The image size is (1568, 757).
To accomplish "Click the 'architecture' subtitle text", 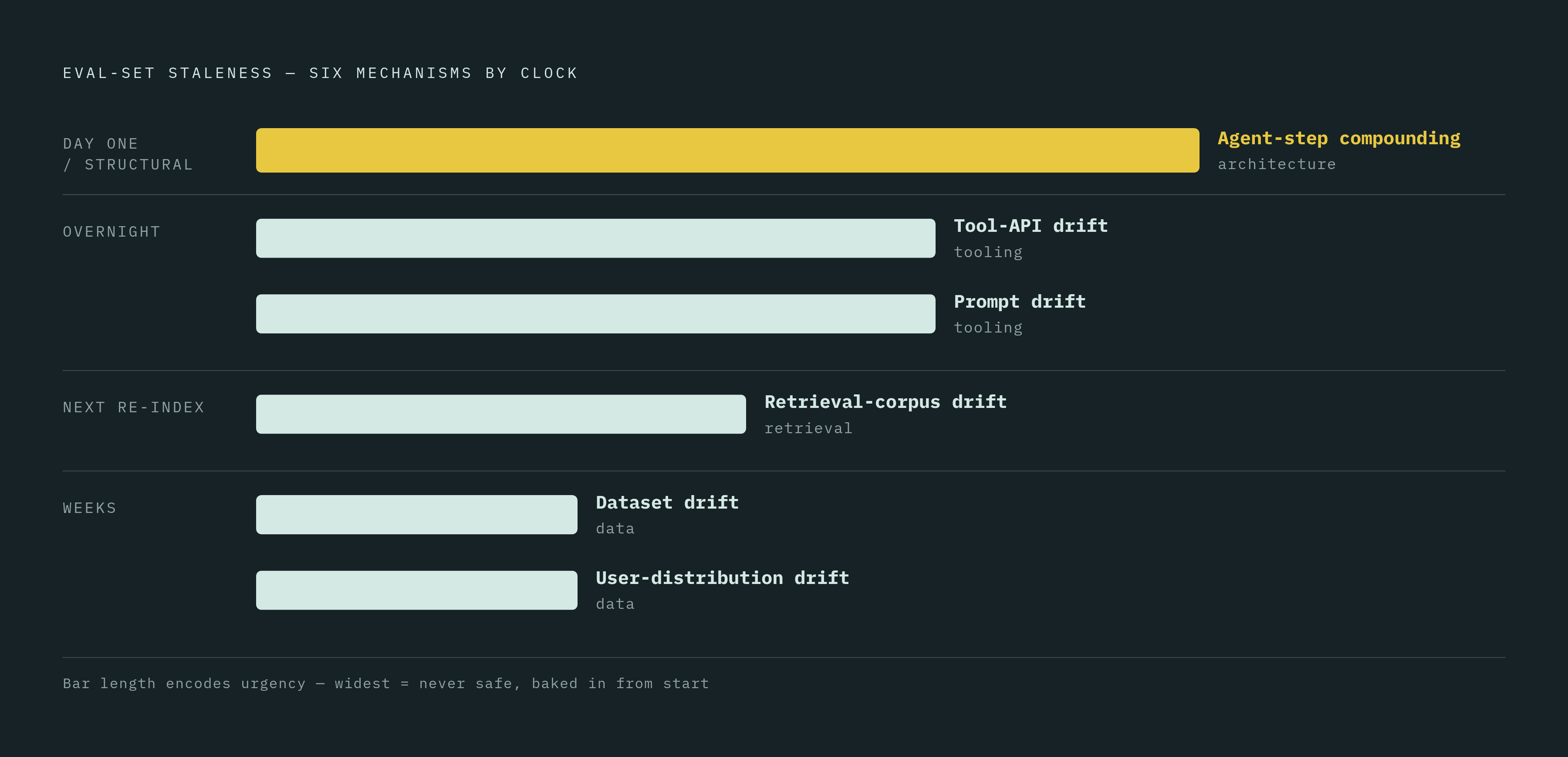I will (1277, 164).
